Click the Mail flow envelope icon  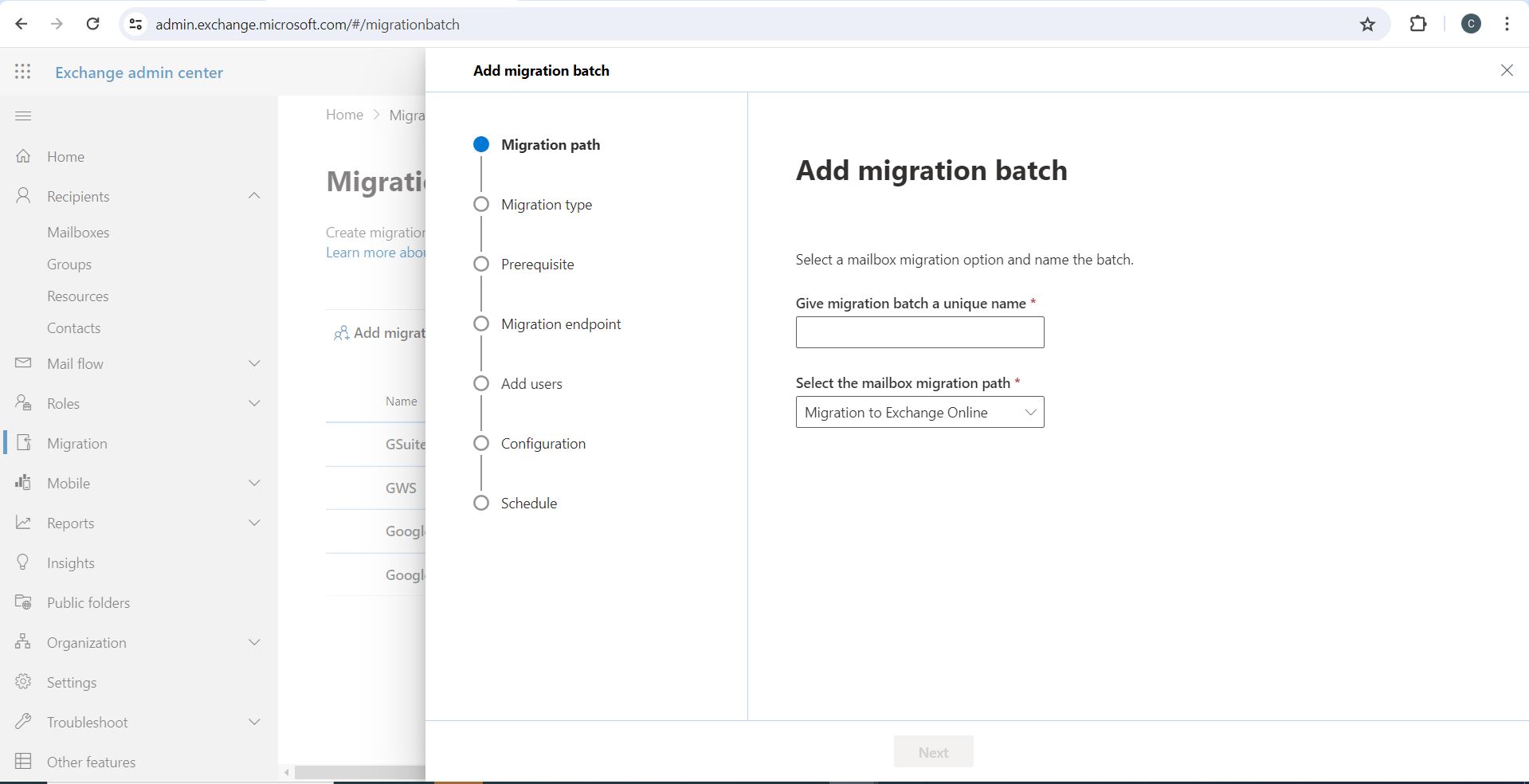click(23, 363)
